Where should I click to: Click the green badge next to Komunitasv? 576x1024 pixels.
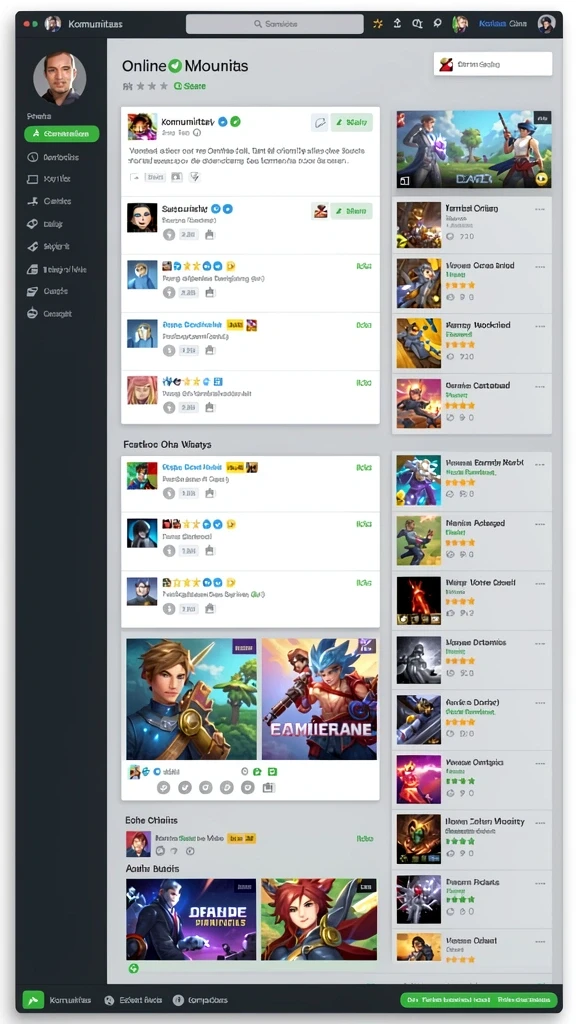235,121
